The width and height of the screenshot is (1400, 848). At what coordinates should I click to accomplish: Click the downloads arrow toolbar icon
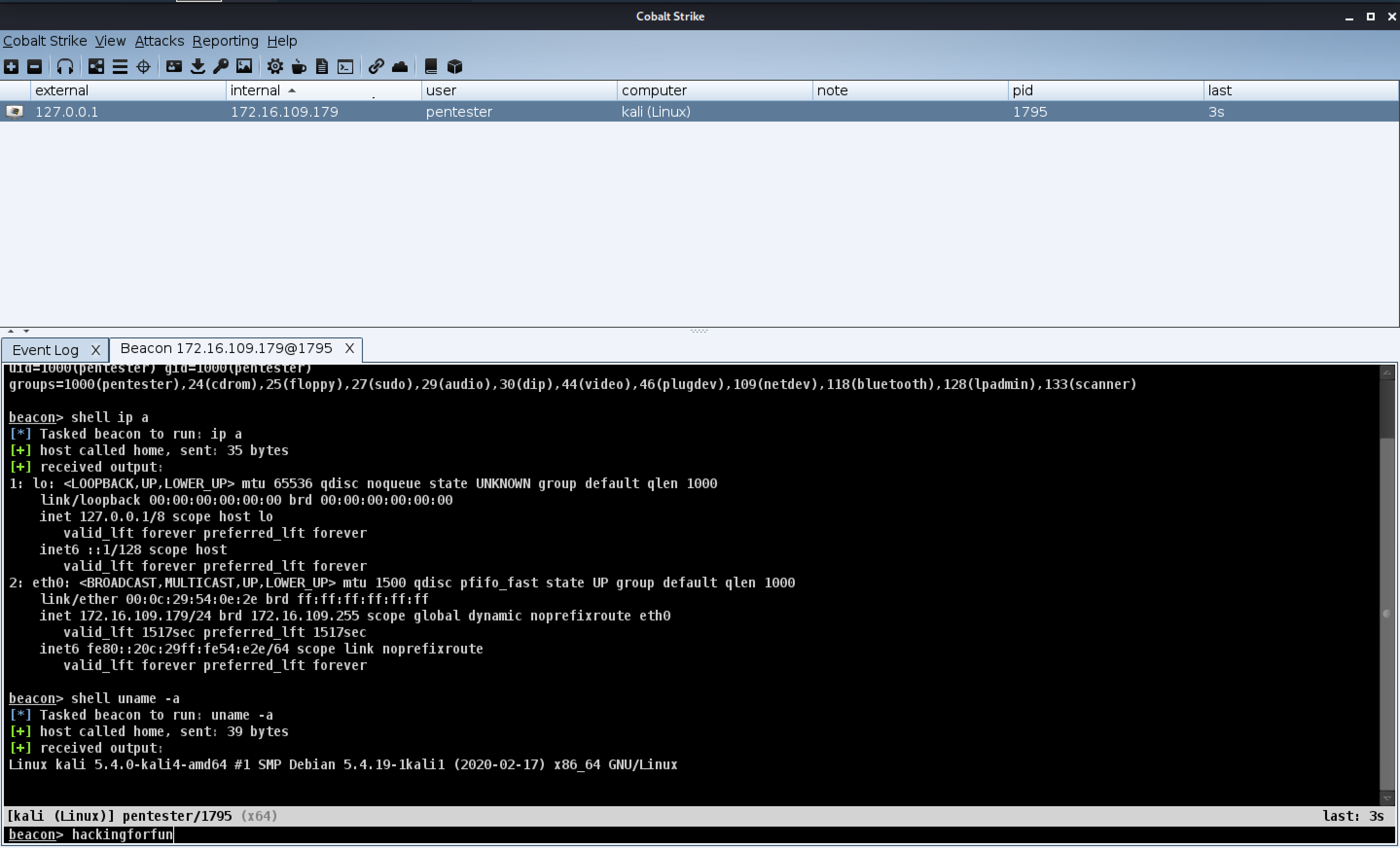197,67
